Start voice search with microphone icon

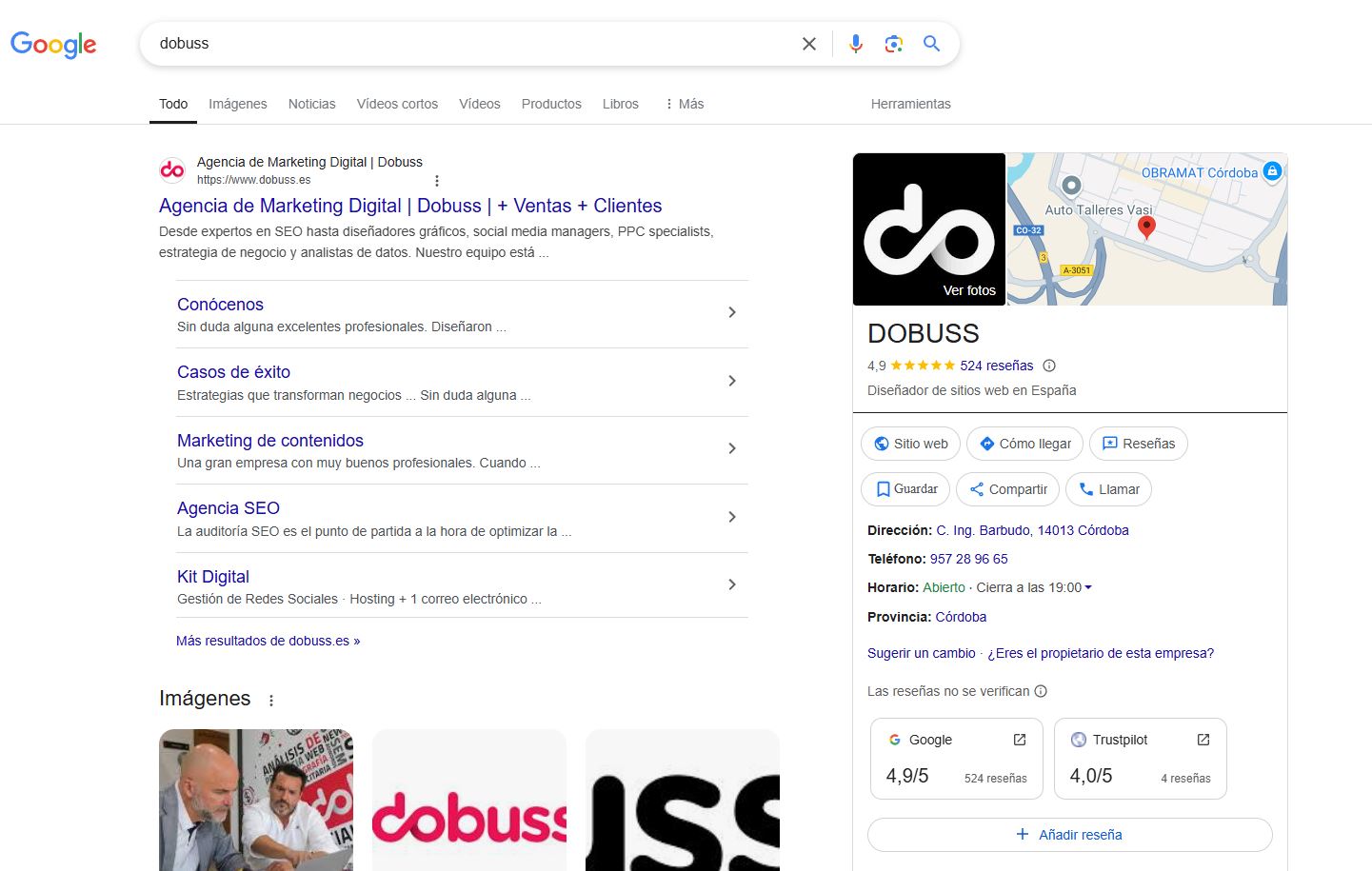pos(856,44)
